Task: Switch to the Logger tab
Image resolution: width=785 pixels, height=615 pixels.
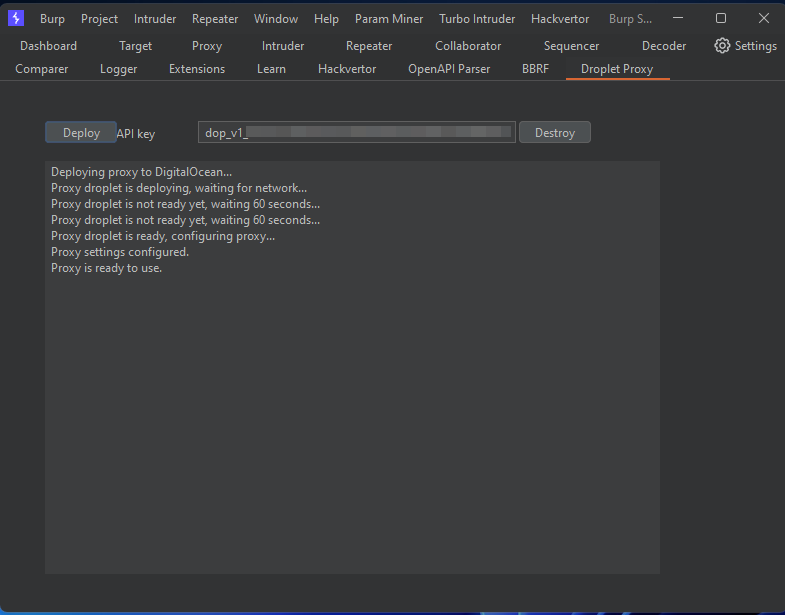Action: (119, 69)
